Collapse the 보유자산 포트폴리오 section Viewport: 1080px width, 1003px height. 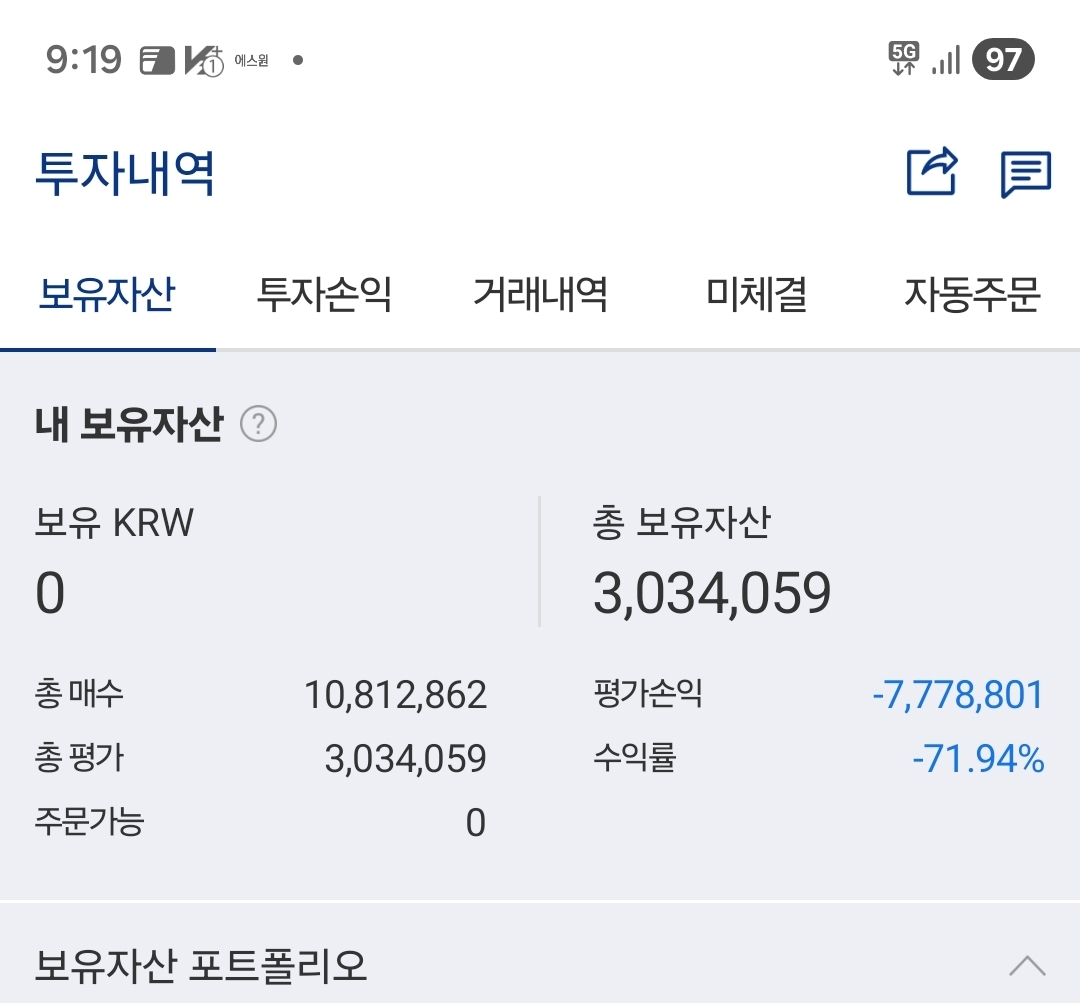coord(1027,966)
